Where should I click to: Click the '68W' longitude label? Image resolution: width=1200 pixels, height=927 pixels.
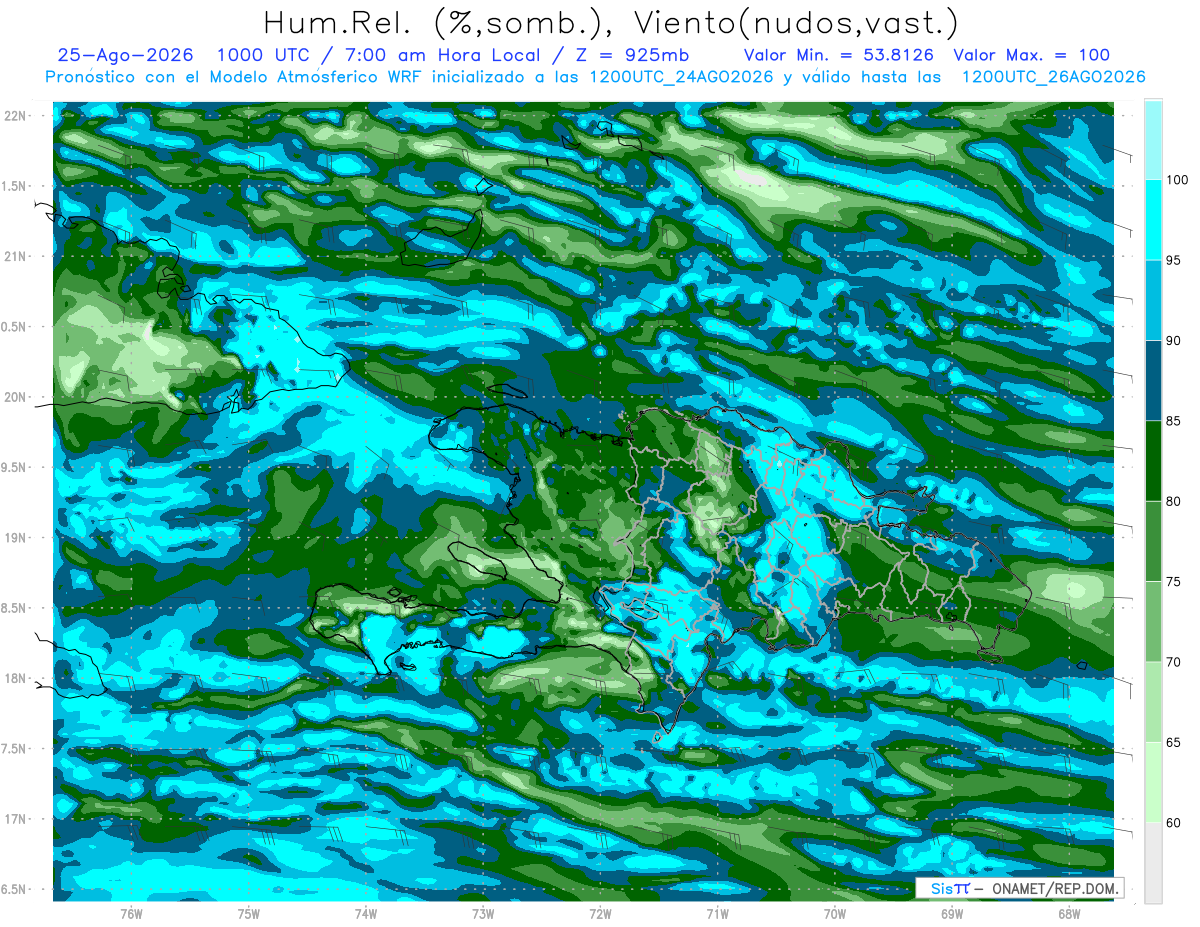[x=1069, y=913]
